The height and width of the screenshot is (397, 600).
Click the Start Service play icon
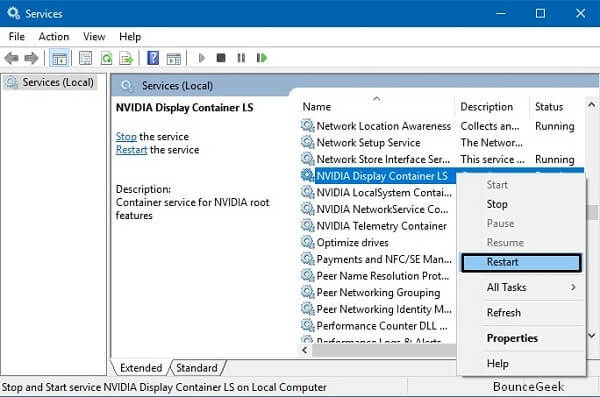pos(202,58)
